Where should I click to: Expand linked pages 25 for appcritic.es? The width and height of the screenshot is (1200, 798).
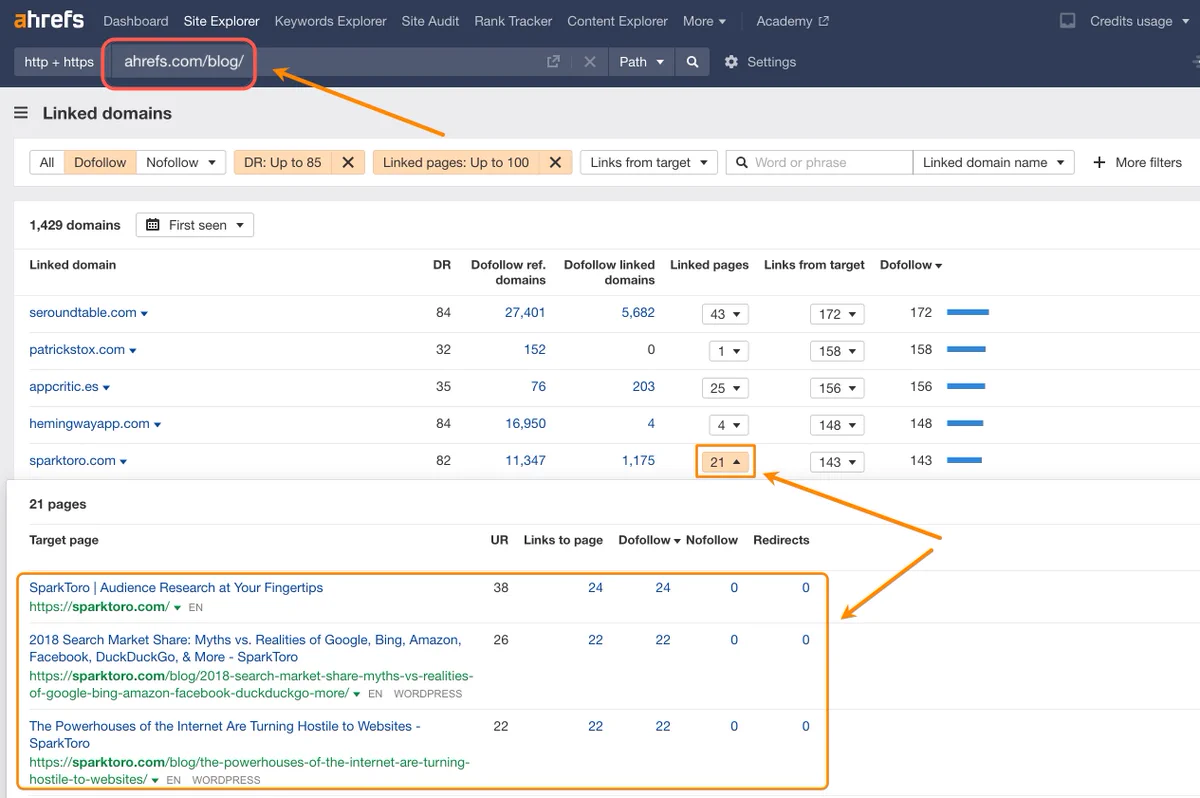point(725,388)
